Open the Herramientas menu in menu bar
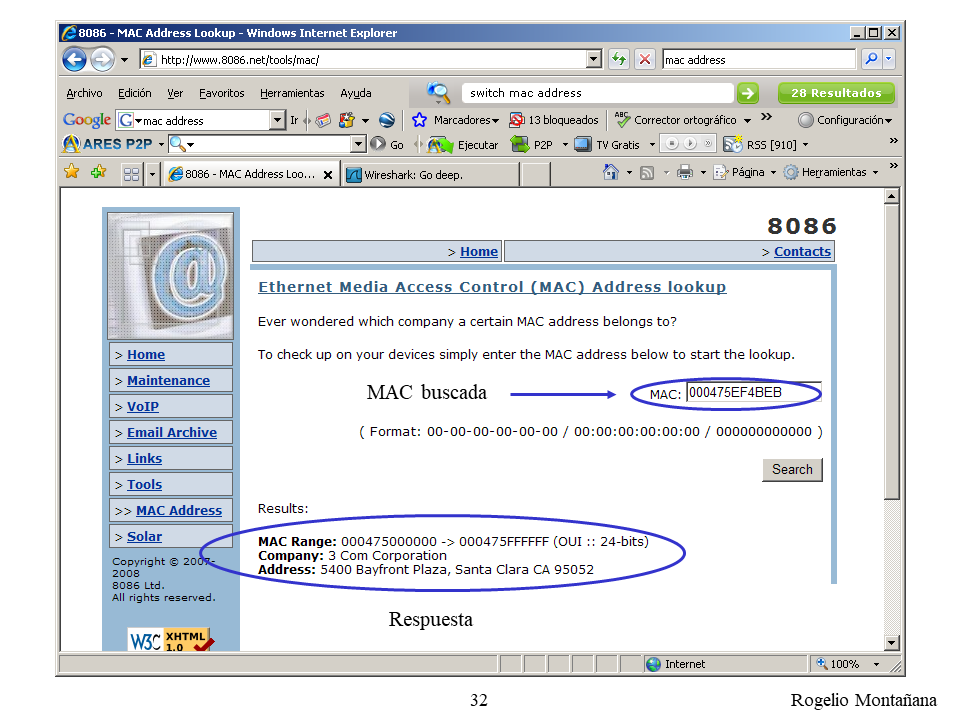 (x=292, y=93)
